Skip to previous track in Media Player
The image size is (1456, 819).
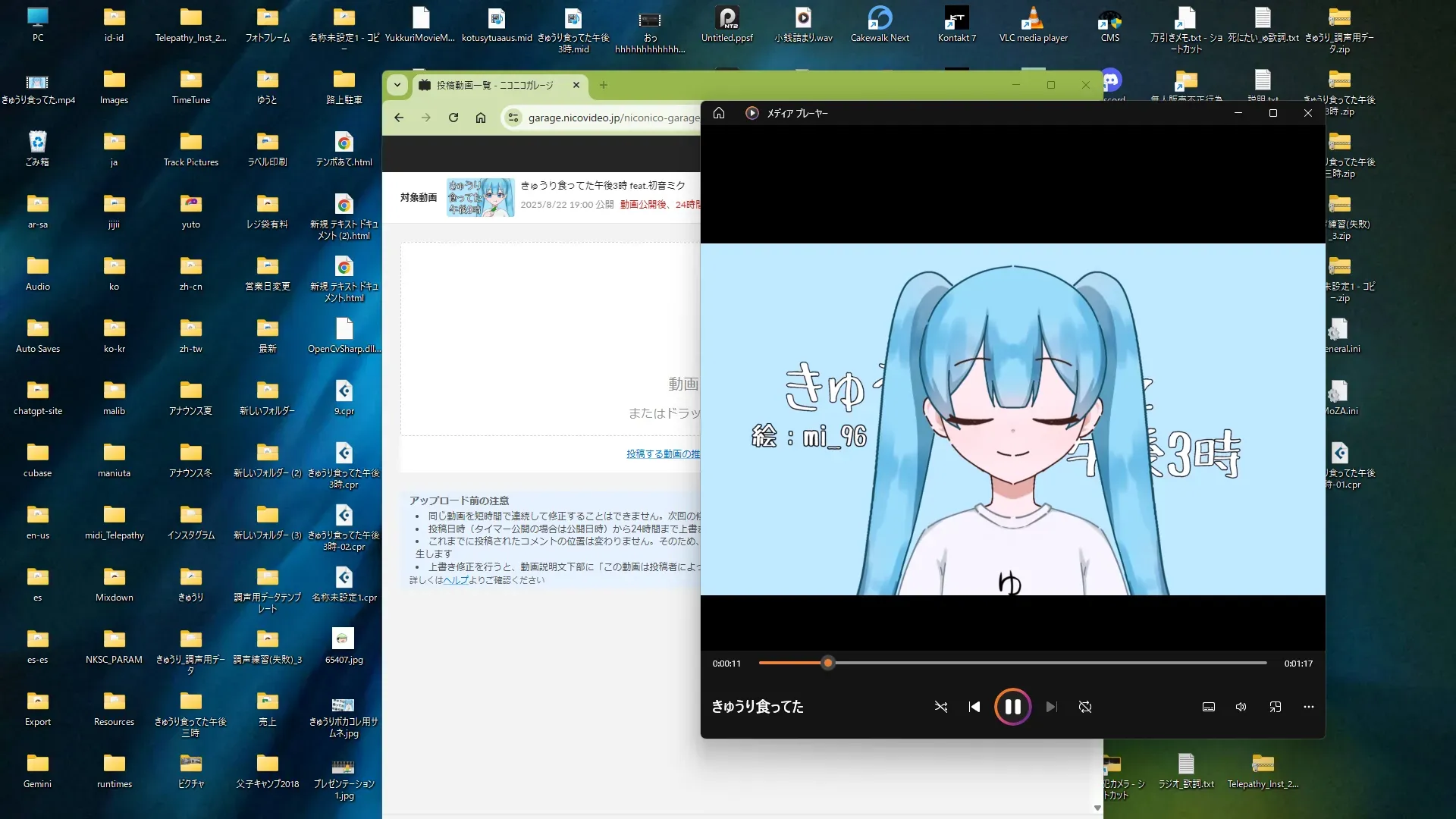tap(974, 707)
